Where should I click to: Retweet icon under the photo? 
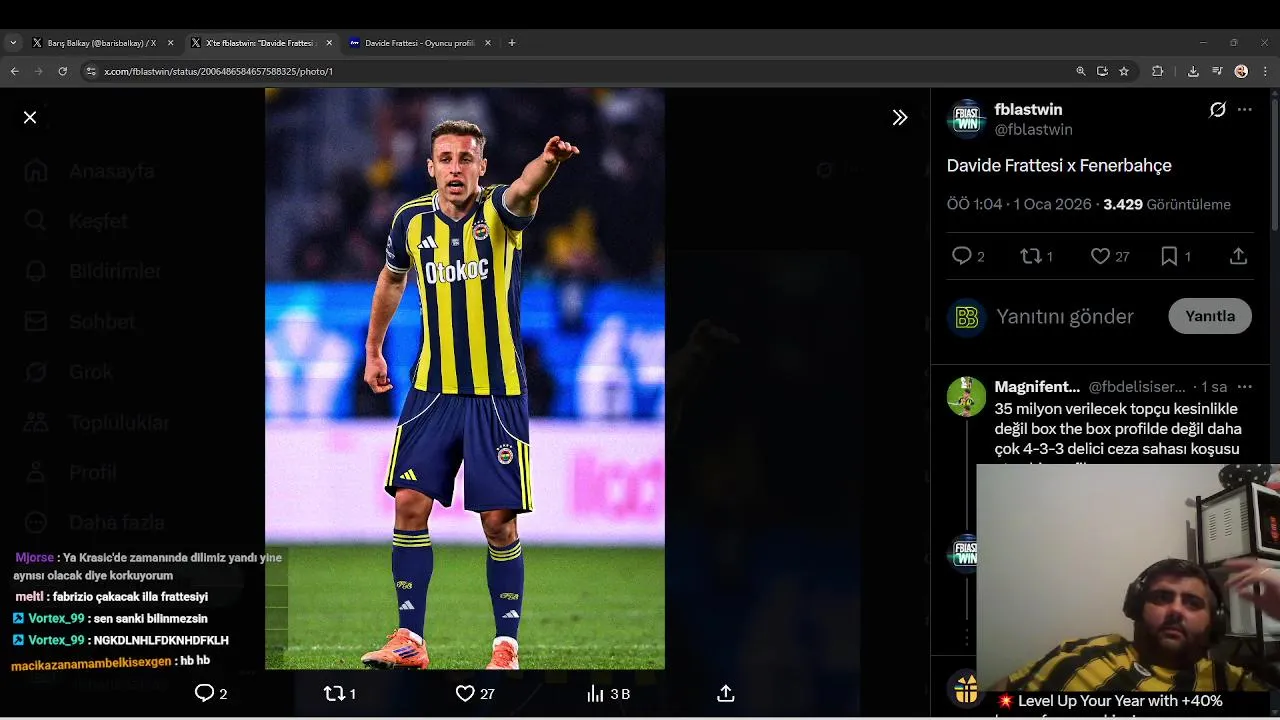coord(334,693)
